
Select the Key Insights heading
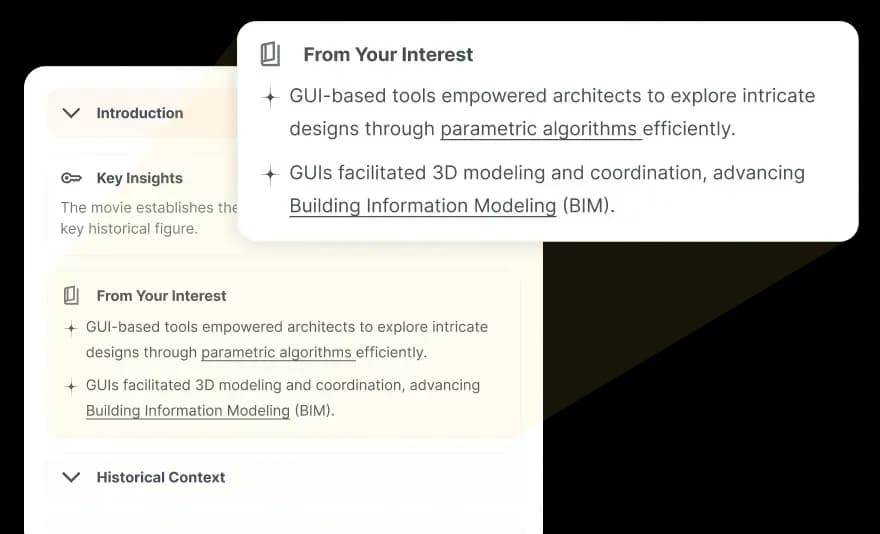pos(140,178)
